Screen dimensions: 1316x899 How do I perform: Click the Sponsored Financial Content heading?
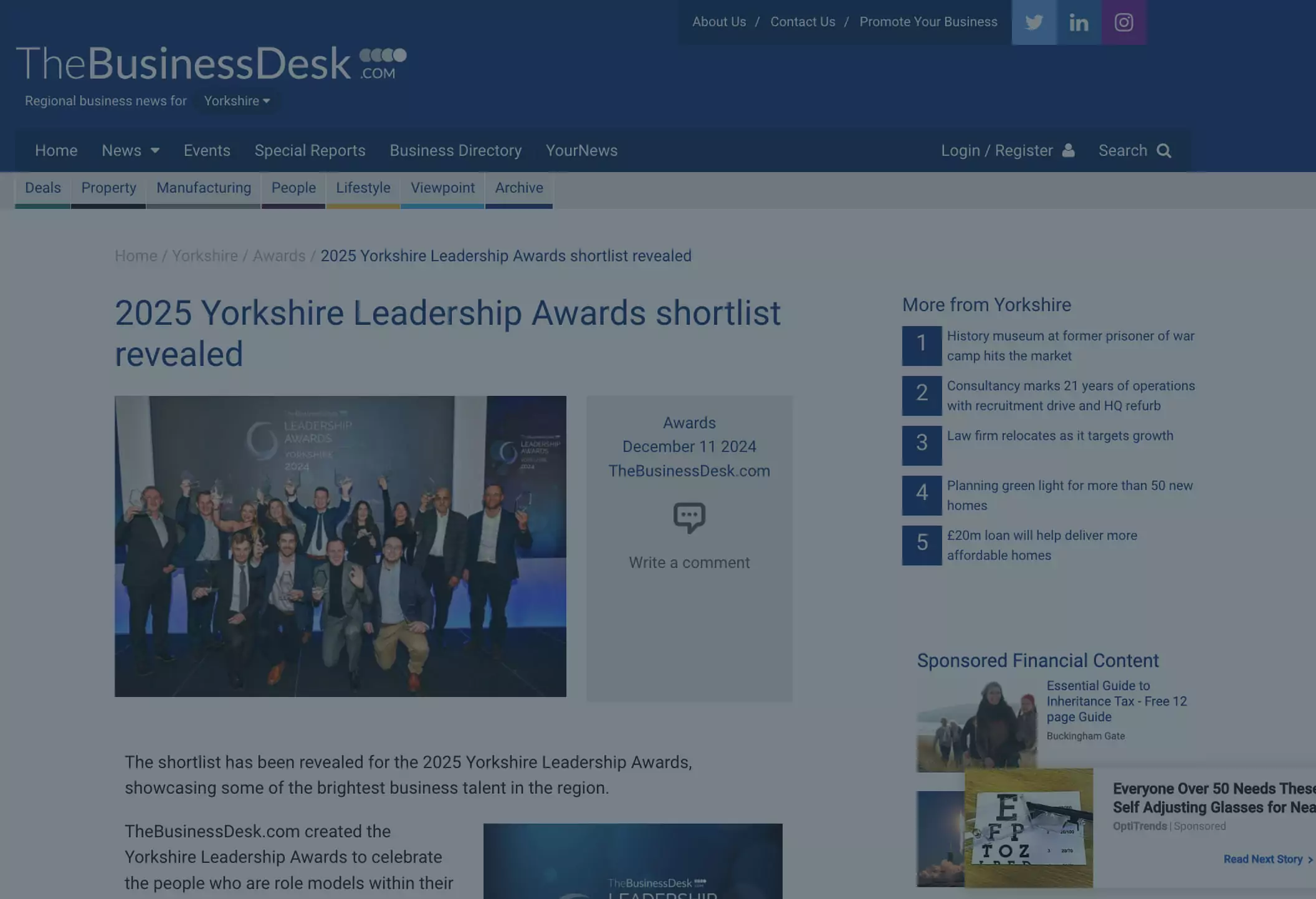[x=1037, y=661]
